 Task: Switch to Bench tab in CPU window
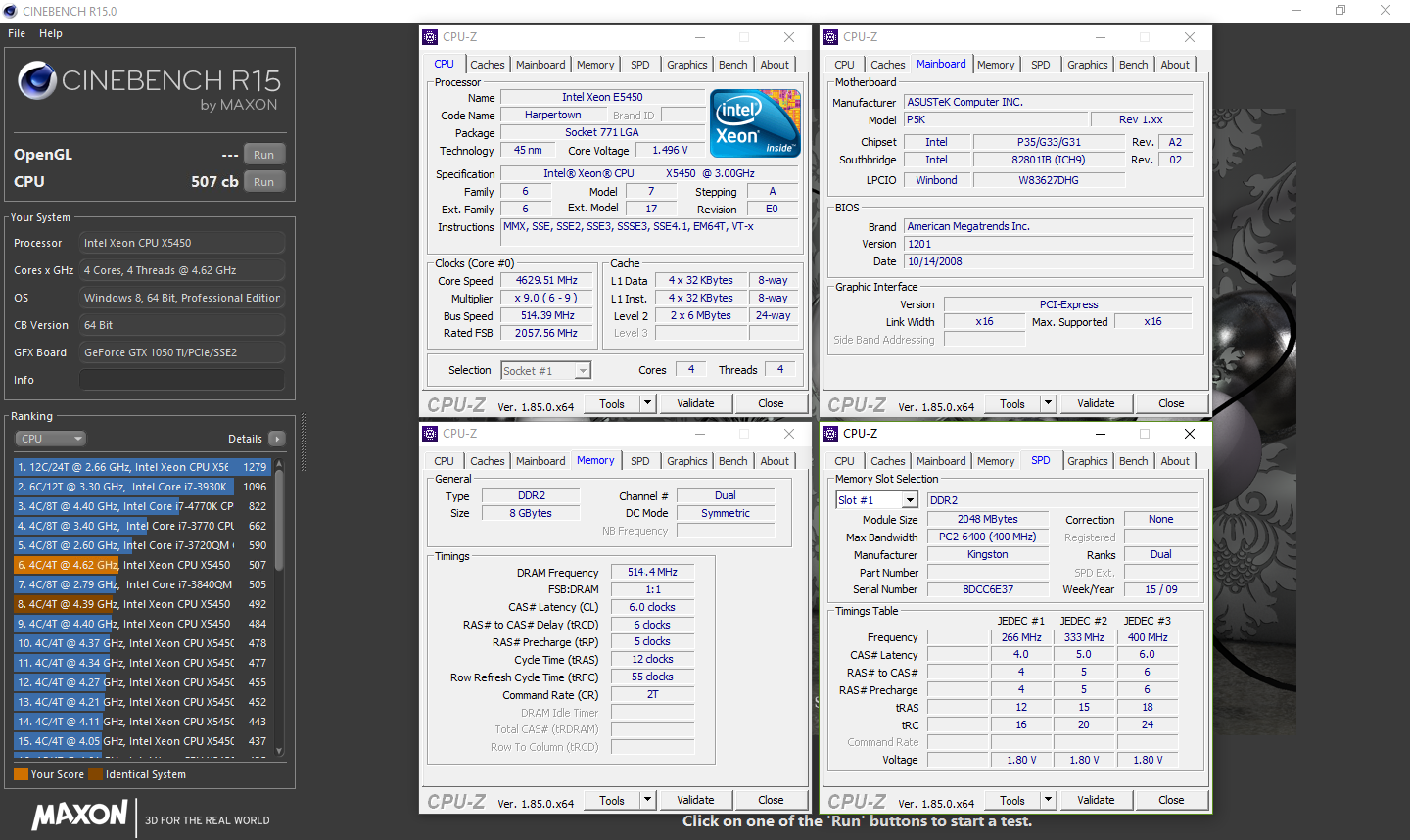[733, 65]
